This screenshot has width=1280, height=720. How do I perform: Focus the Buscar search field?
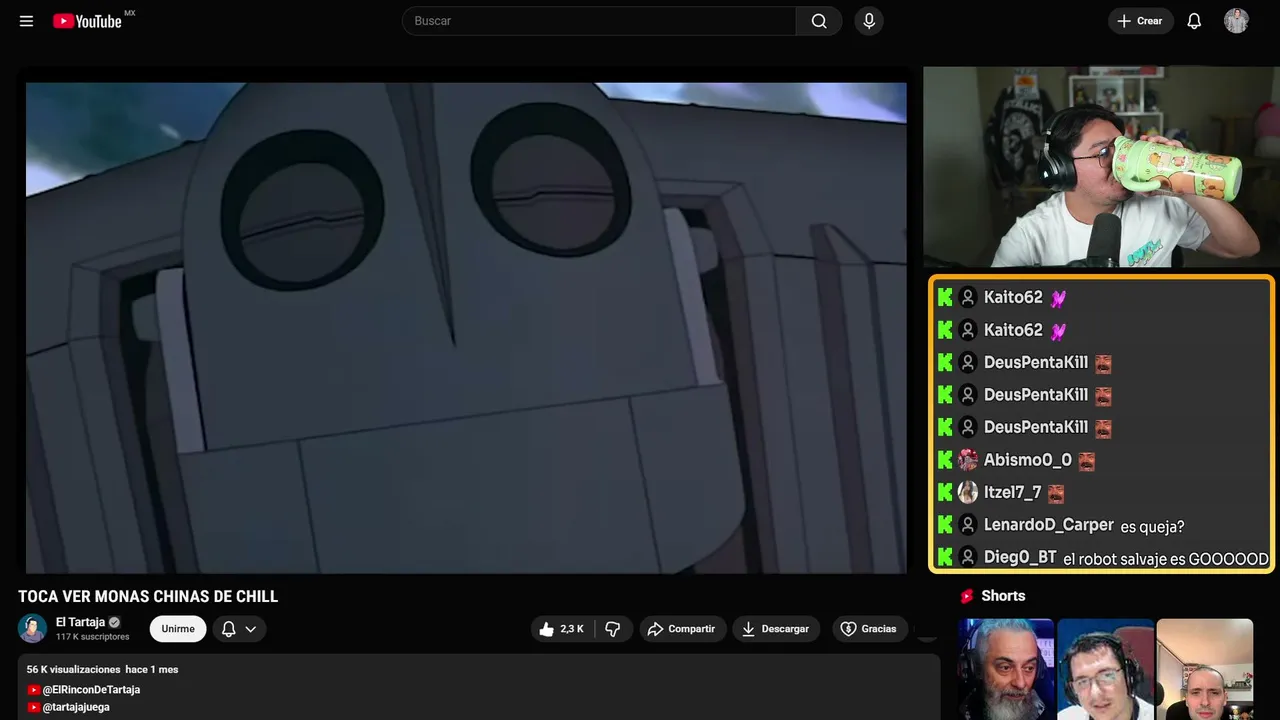click(x=599, y=21)
